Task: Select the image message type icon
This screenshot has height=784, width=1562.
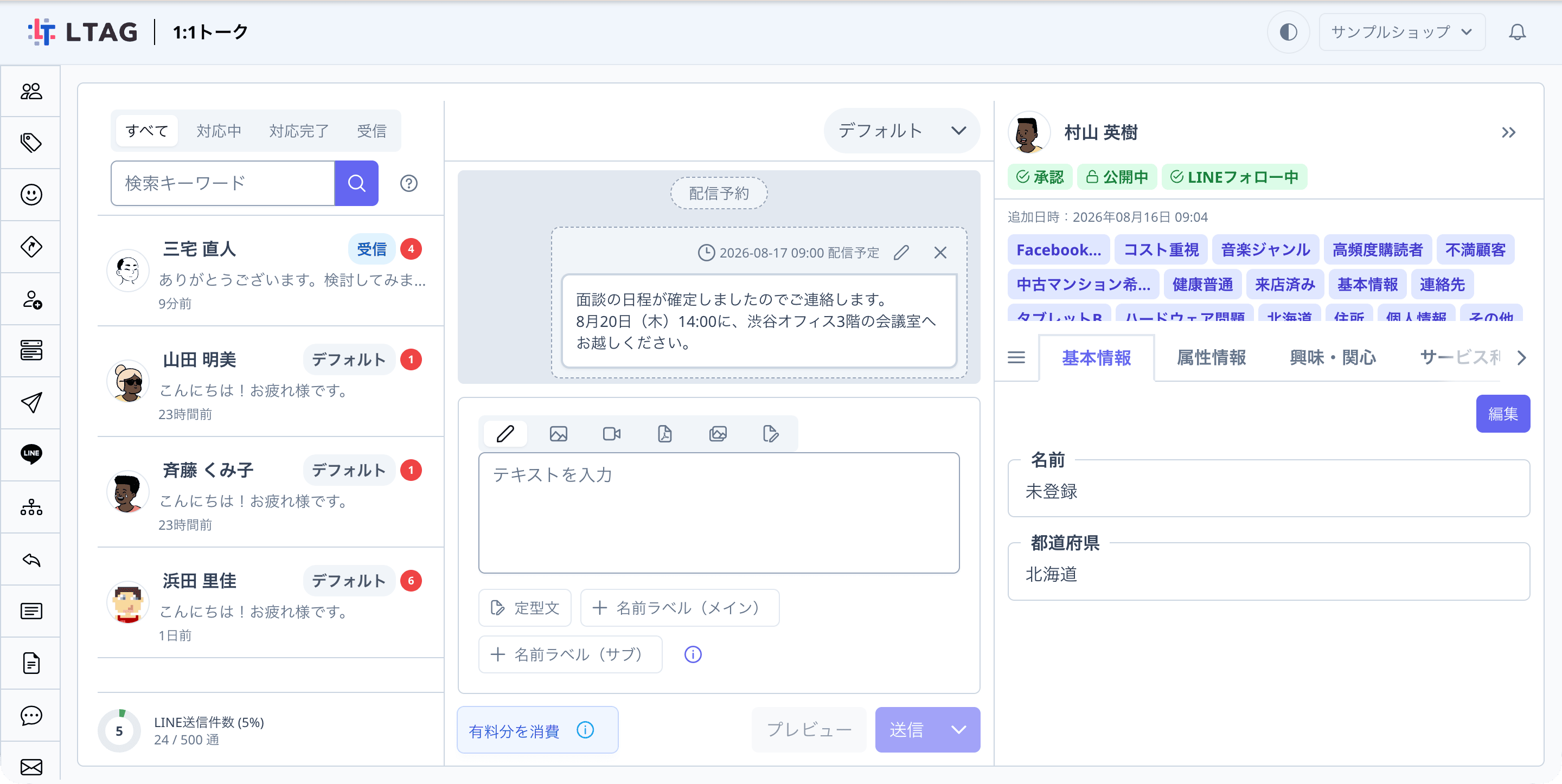Action: coord(558,434)
